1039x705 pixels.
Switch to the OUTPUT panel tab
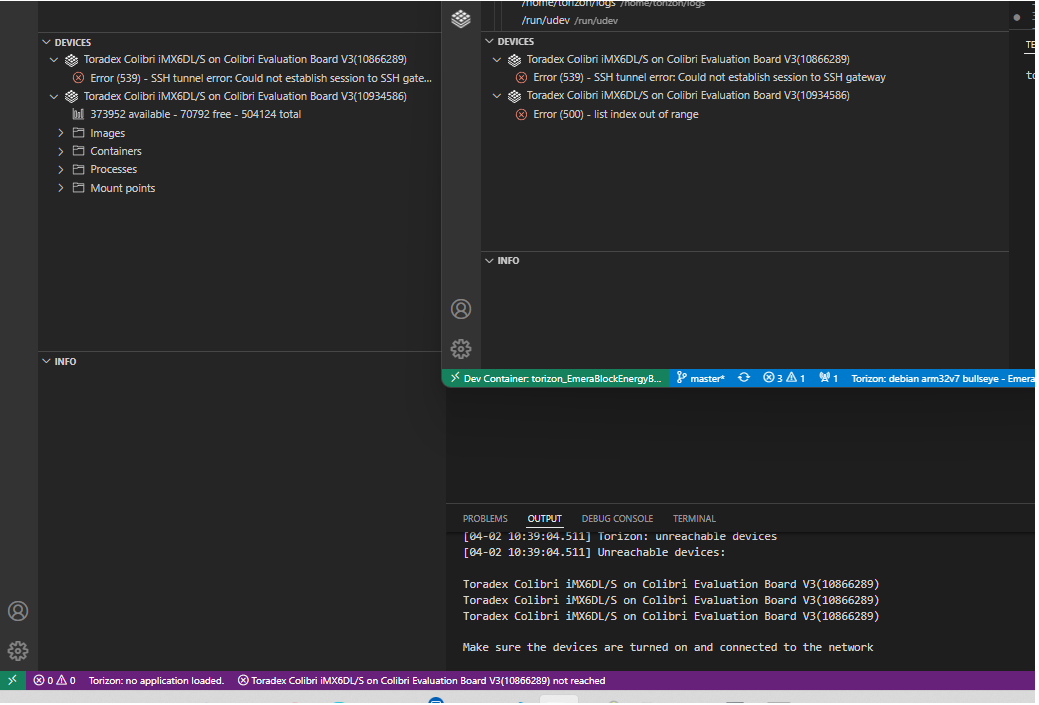click(x=545, y=519)
